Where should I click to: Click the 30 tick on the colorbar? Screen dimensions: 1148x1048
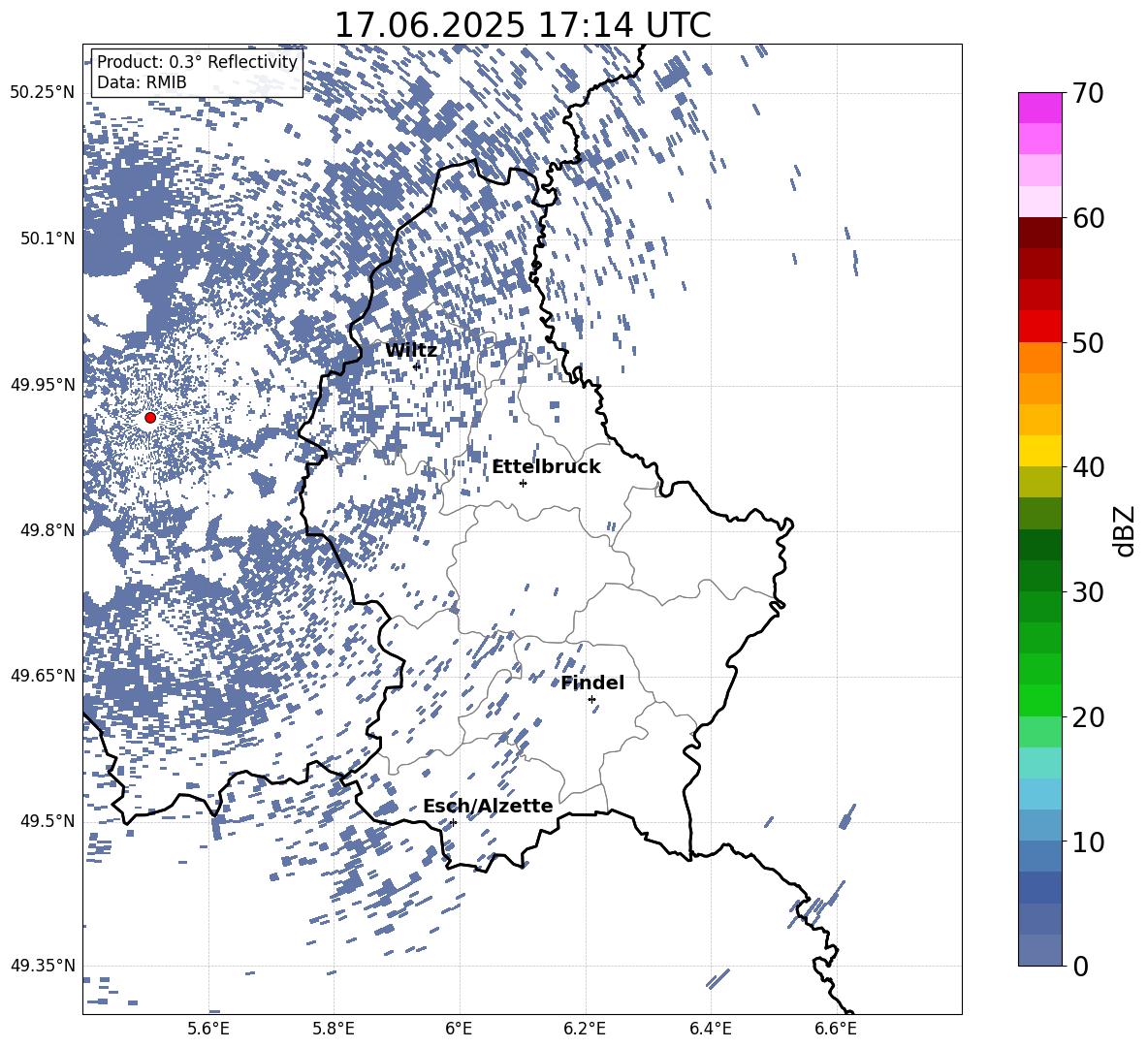pos(1087,591)
